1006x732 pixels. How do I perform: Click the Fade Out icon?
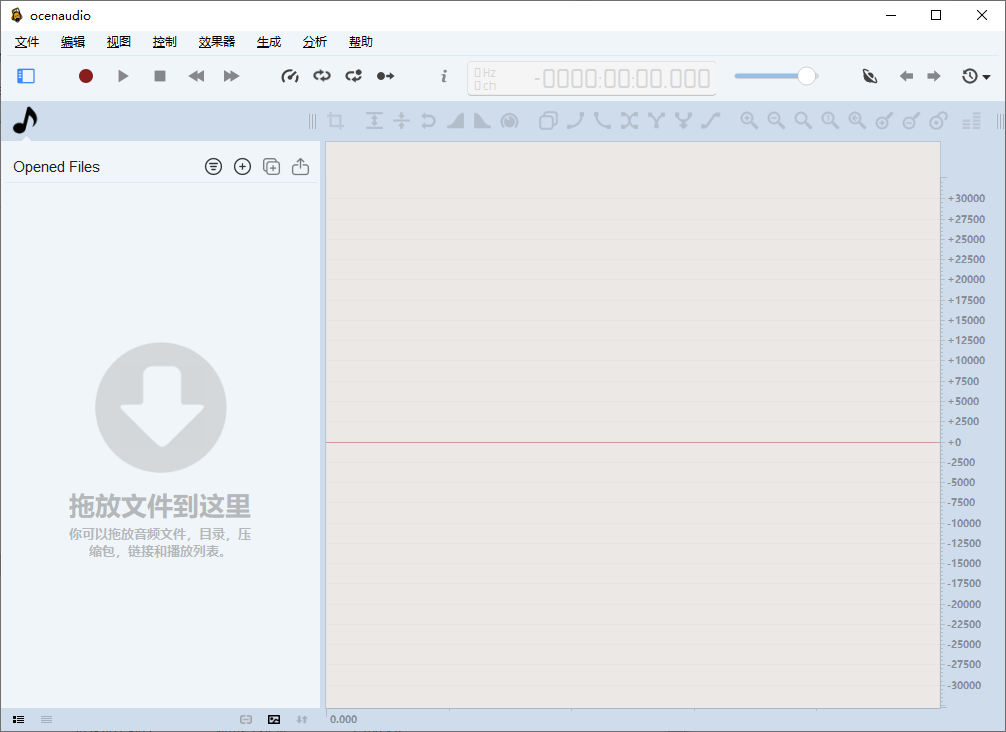[482, 121]
